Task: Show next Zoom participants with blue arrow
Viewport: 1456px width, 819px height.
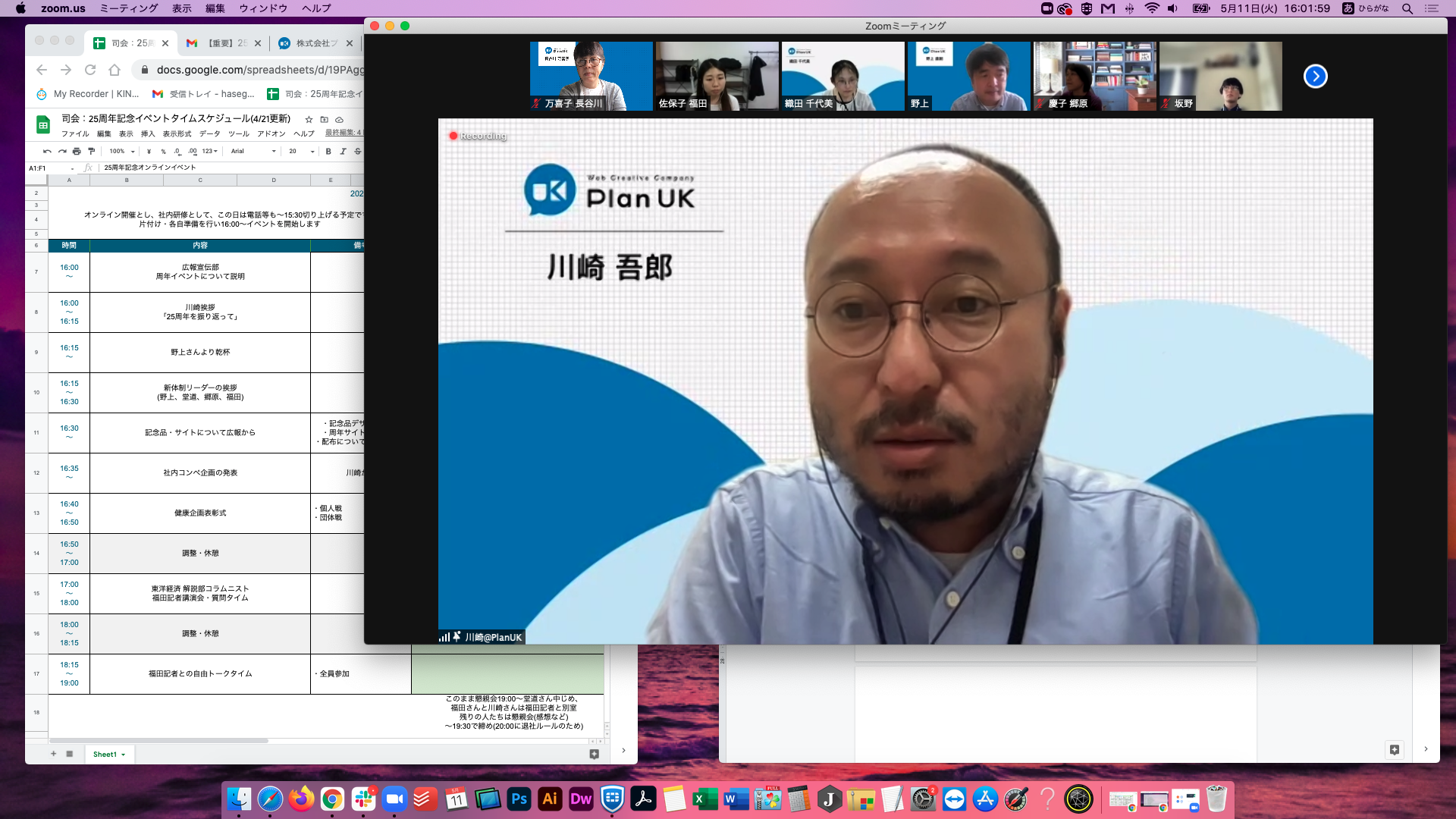Action: coord(1315,77)
